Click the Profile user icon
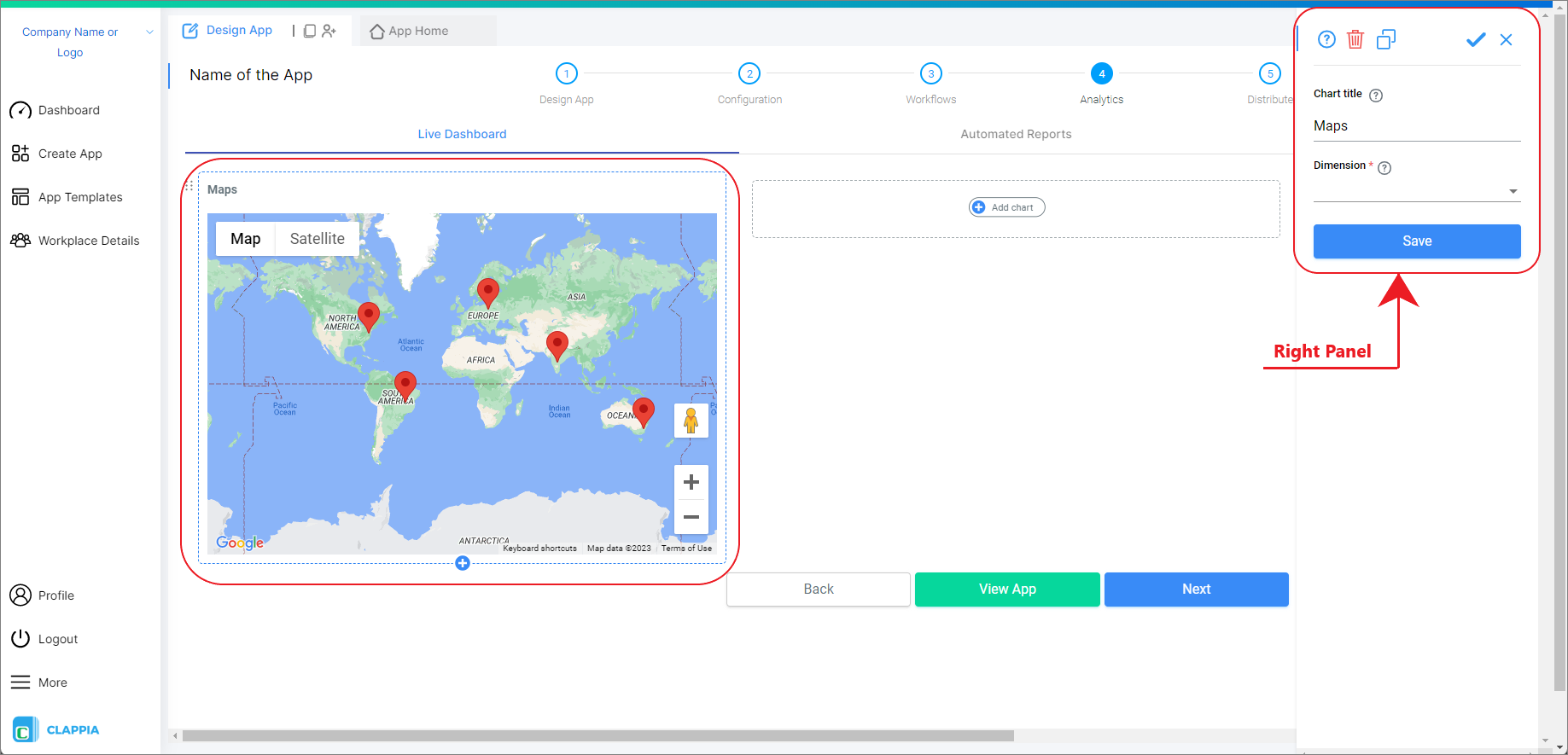Viewport: 1568px width, 755px height. point(20,595)
